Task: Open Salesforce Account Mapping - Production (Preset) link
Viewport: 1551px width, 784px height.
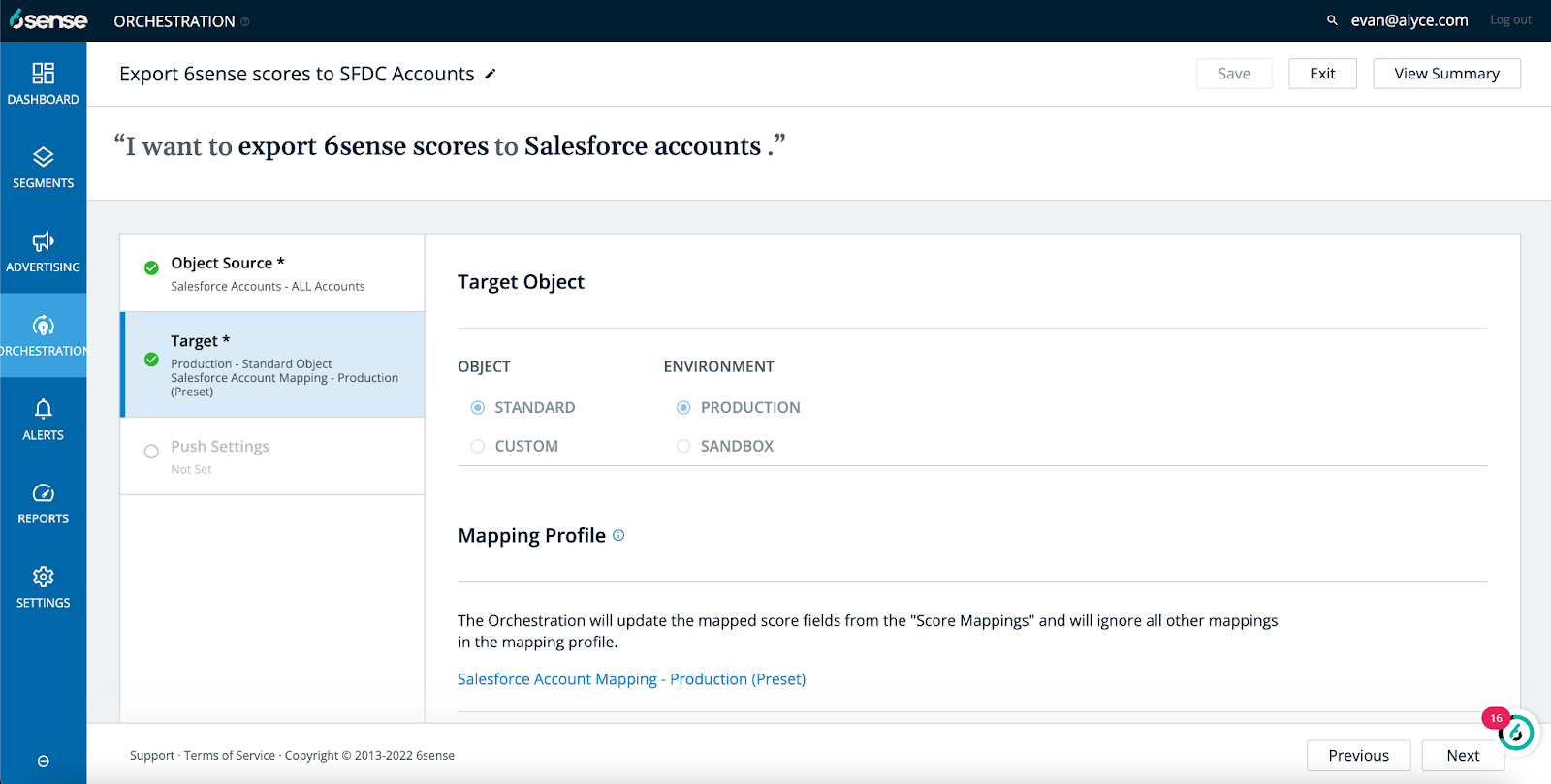Action: (x=631, y=679)
